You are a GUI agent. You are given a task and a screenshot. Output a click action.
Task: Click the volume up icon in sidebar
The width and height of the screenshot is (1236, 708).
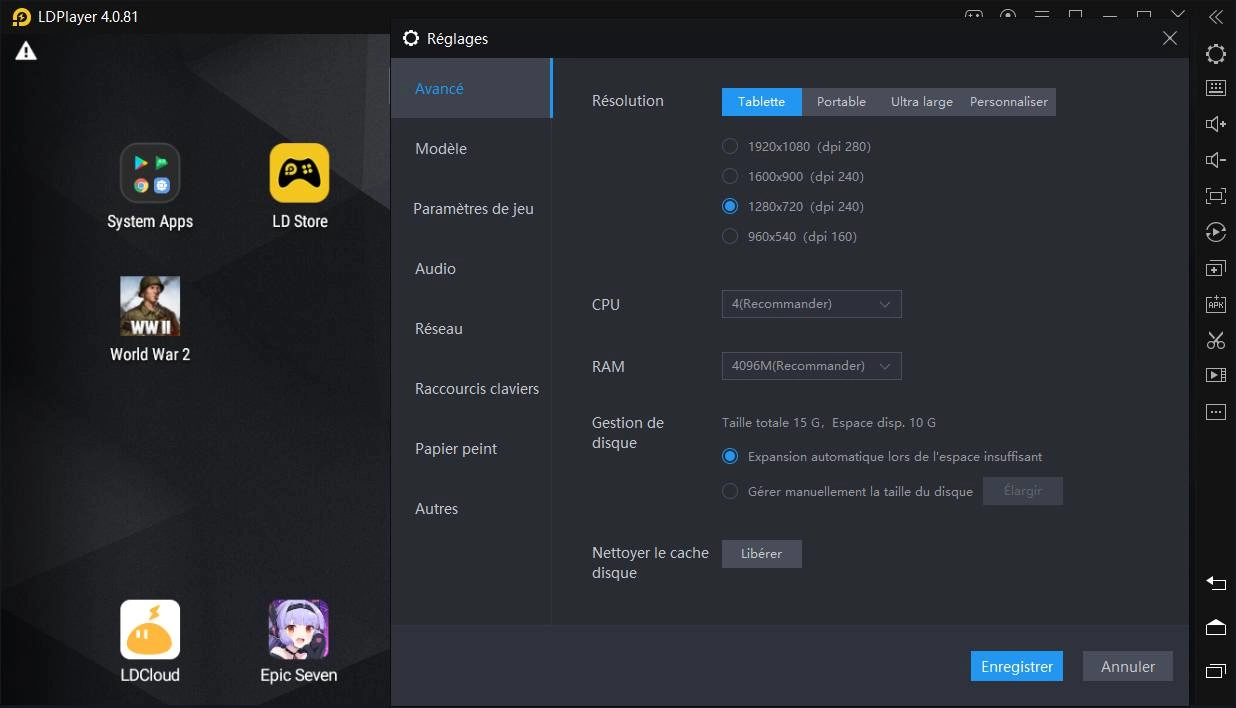click(1216, 124)
